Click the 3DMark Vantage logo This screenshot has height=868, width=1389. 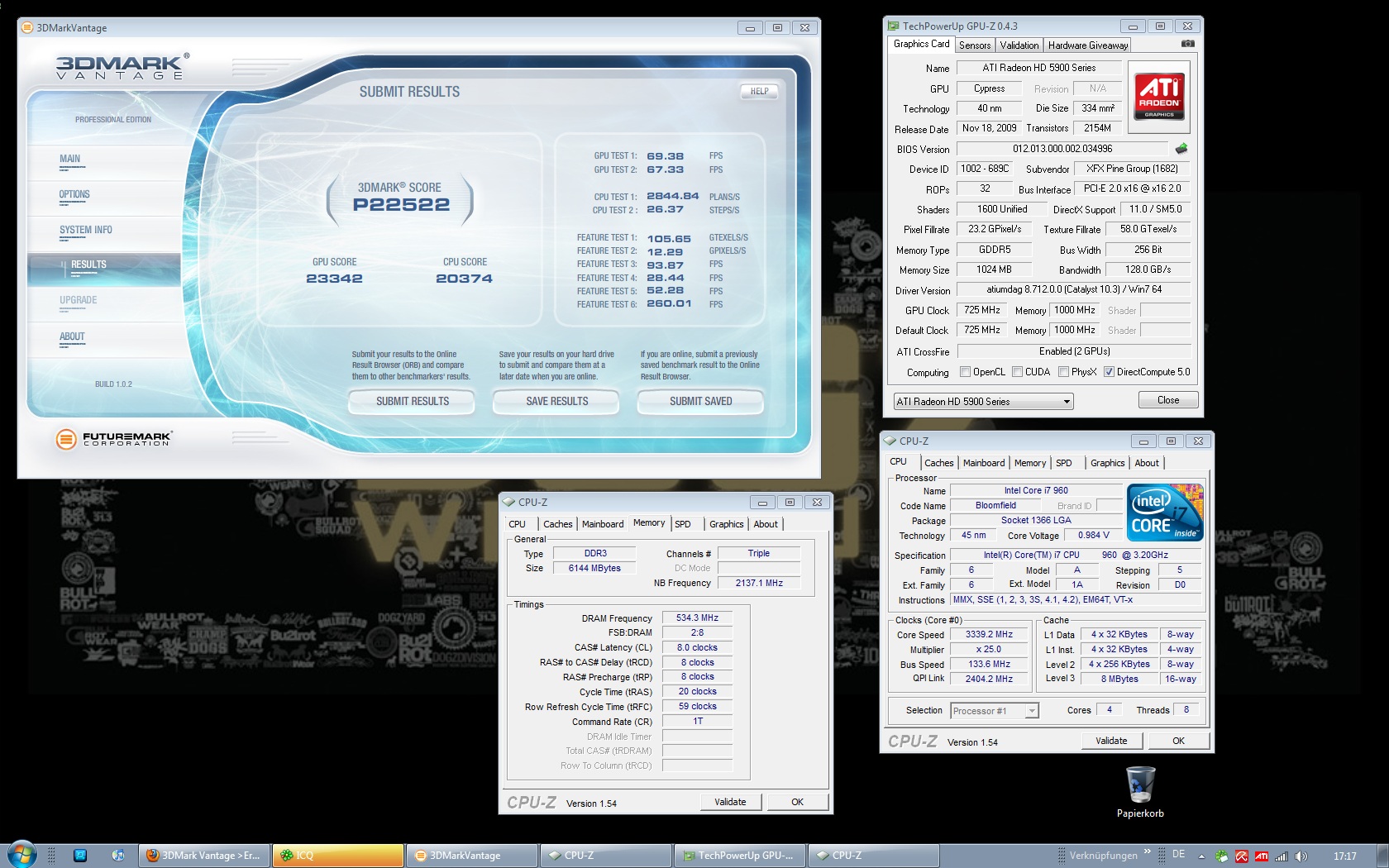[122, 66]
